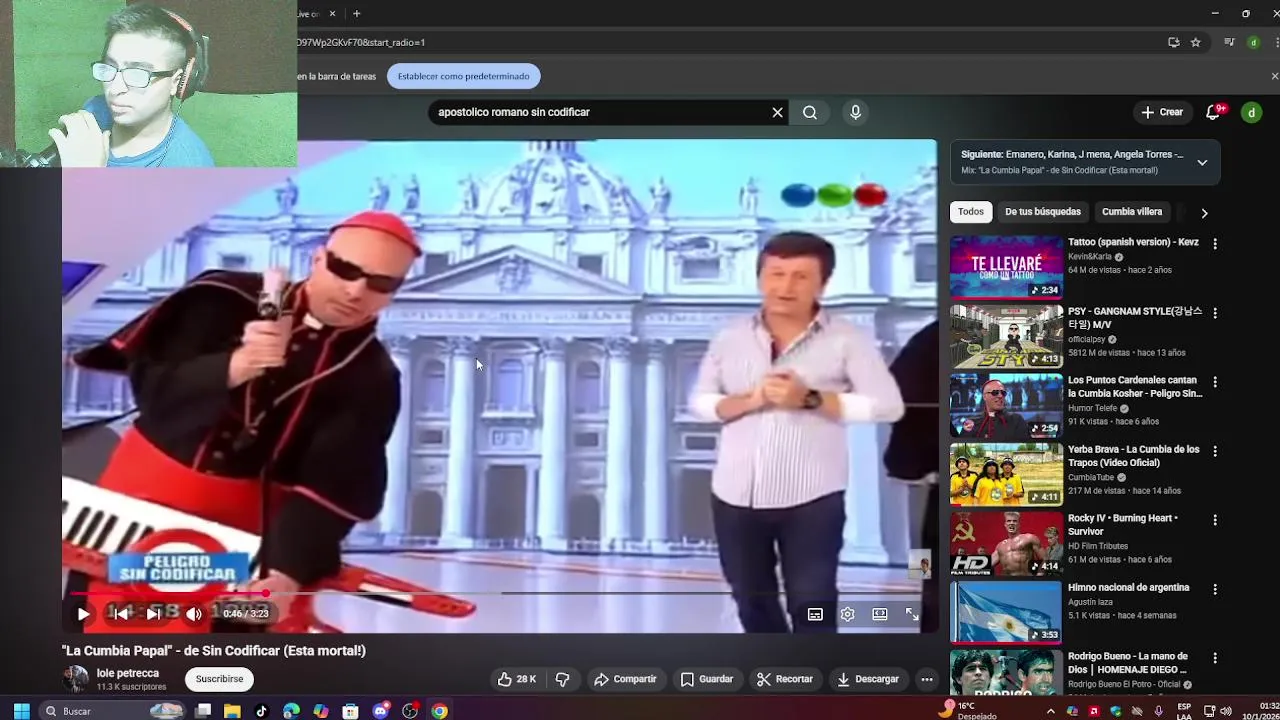Screen dimensions: 1280x720
Task: Open Discord from the taskbar
Action: point(380,711)
